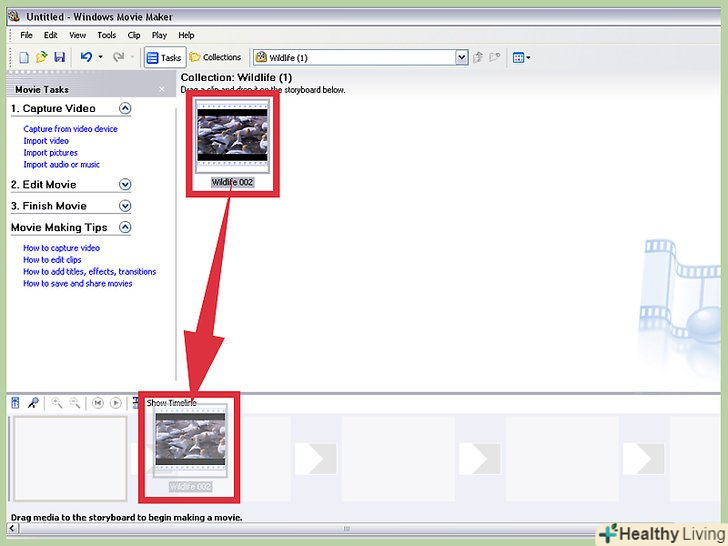The width and height of the screenshot is (728, 546).
Task: Click the Save Project disk icon
Action: pyautogui.click(x=59, y=58)
